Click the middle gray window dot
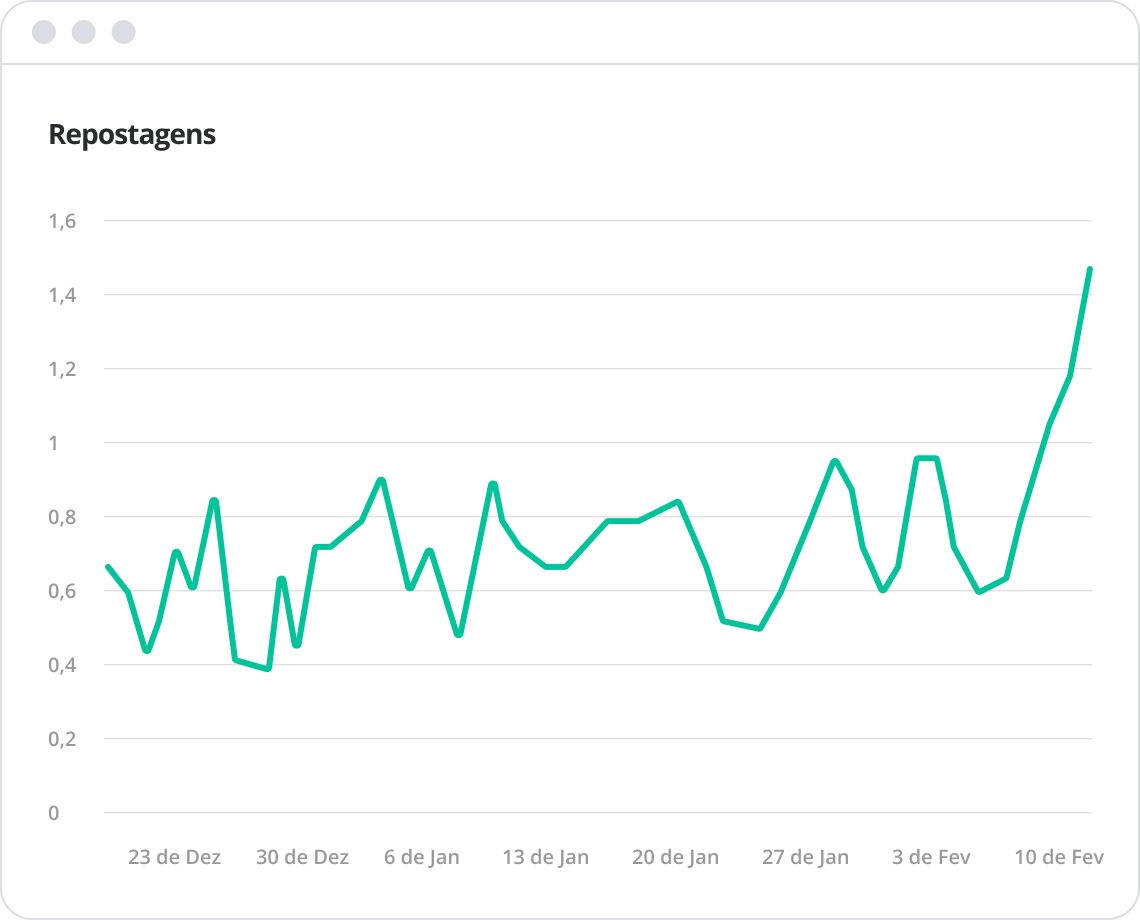 click(84, 32)
